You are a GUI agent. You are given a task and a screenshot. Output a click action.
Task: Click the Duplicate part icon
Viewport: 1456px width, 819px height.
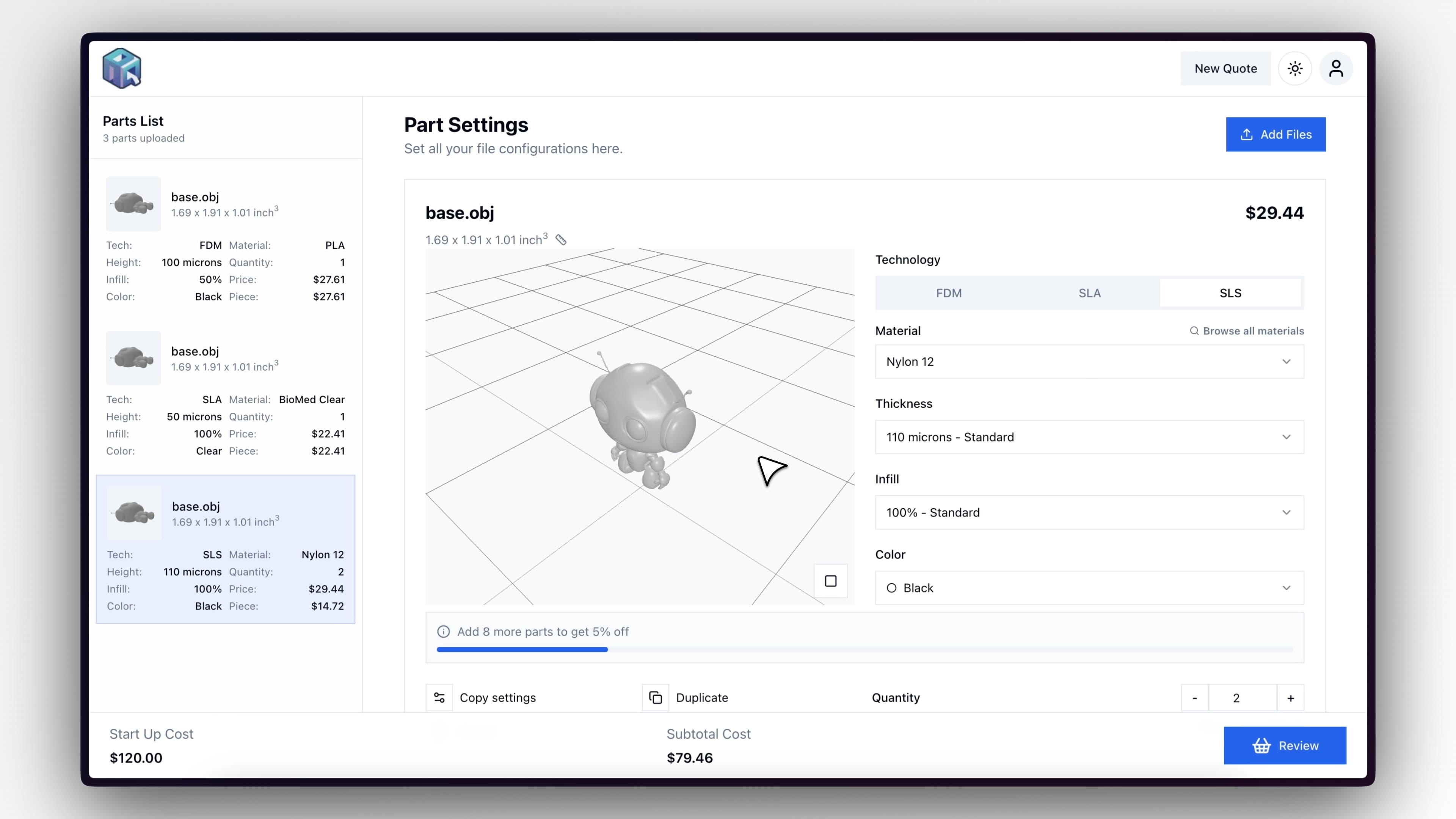[x=655, y=697]
